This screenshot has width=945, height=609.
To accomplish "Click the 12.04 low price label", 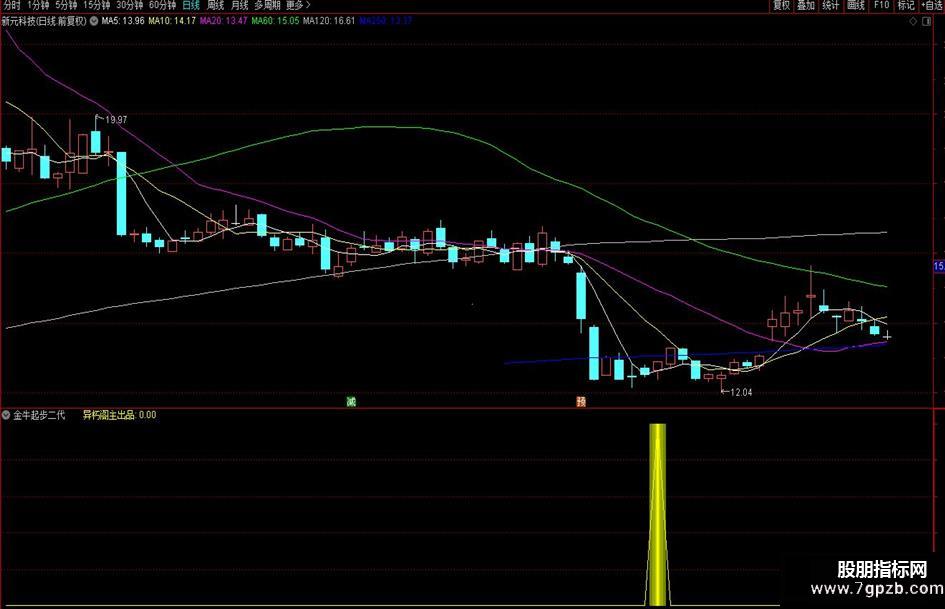I will 741,393.
